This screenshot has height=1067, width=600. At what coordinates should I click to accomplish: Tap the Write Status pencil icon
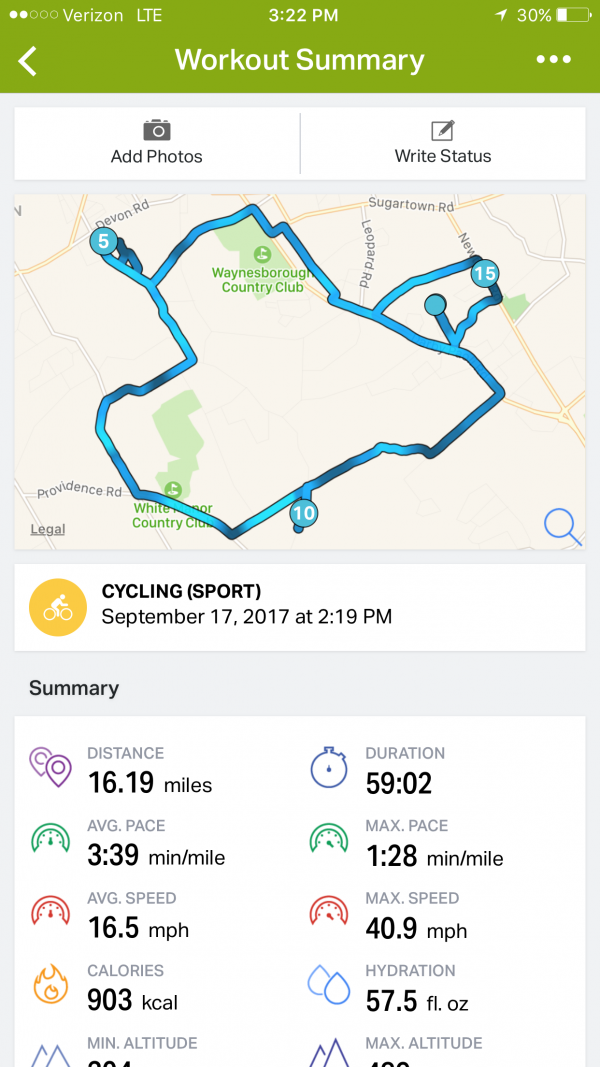point(443,130)
